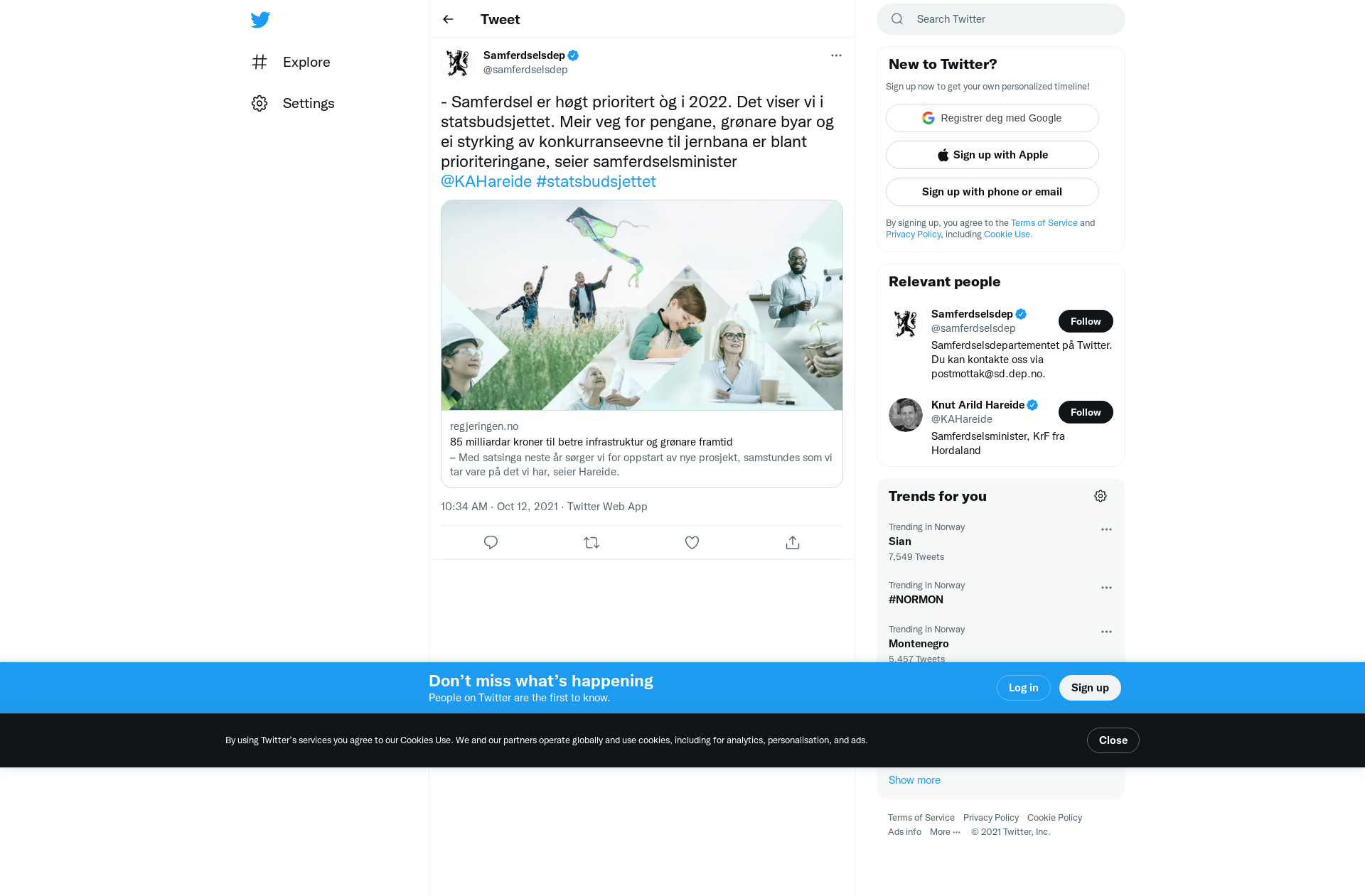
Task: Retweet the Samferdselsdep tweet
Action: pos(591,543)
